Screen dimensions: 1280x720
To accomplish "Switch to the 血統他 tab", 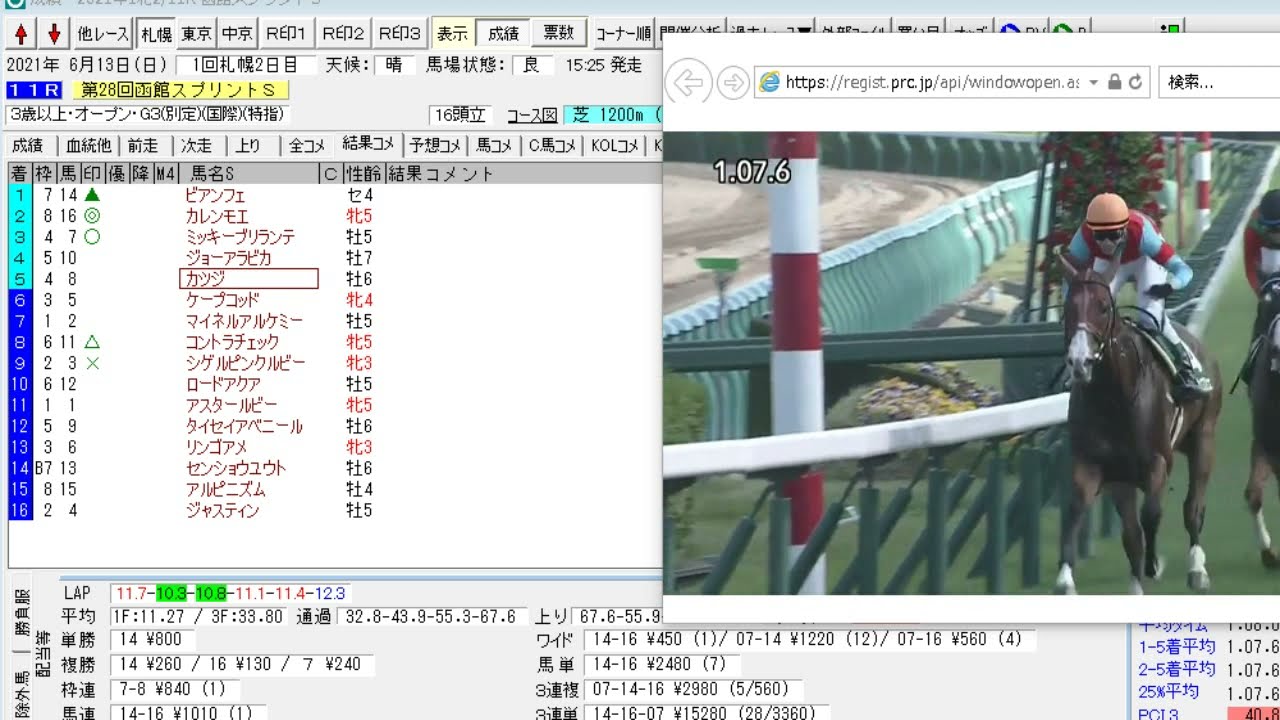I will pos(89,146).
